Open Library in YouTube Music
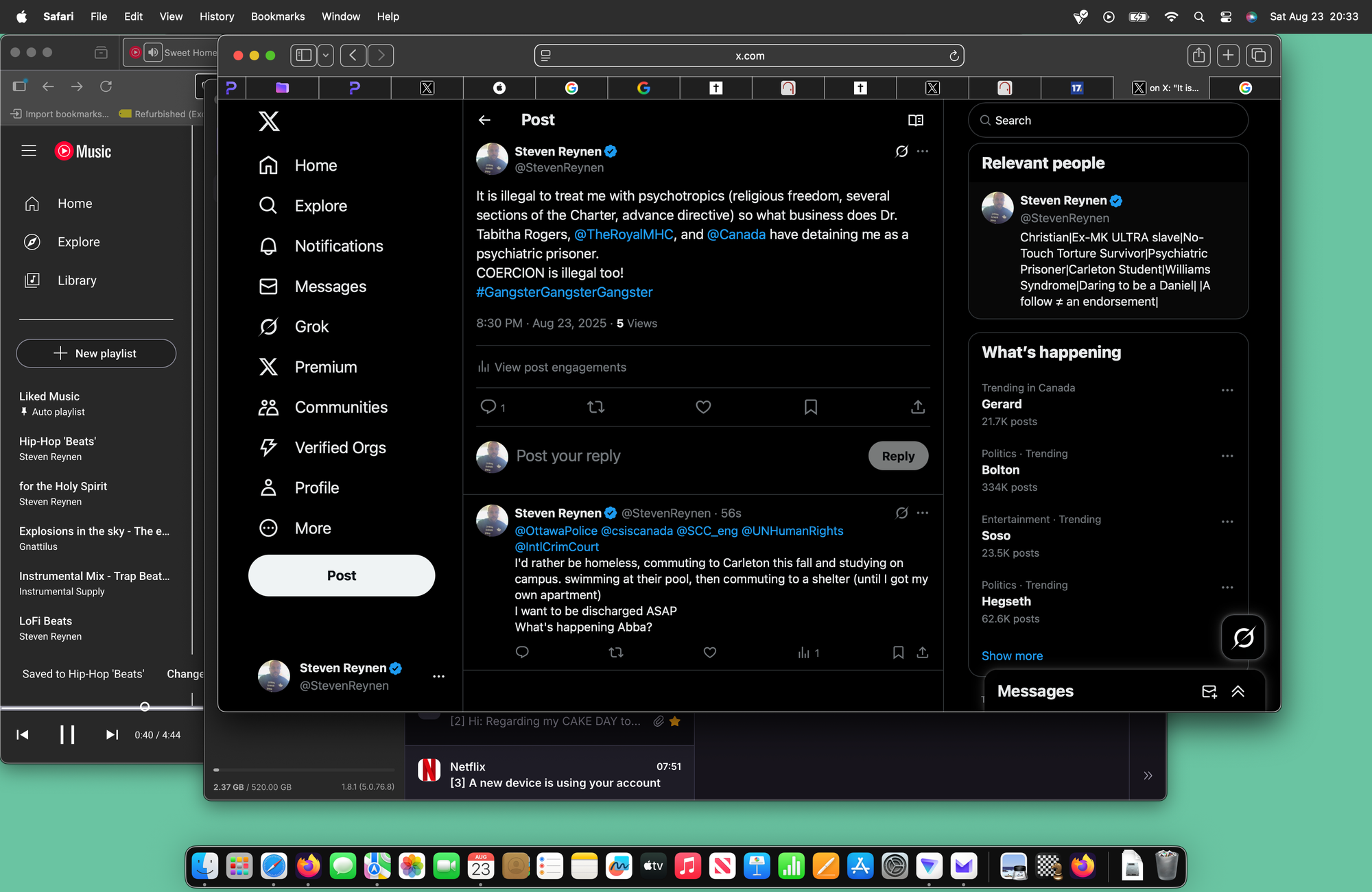This screenshot has height=892, width=1372. point(60,280)
